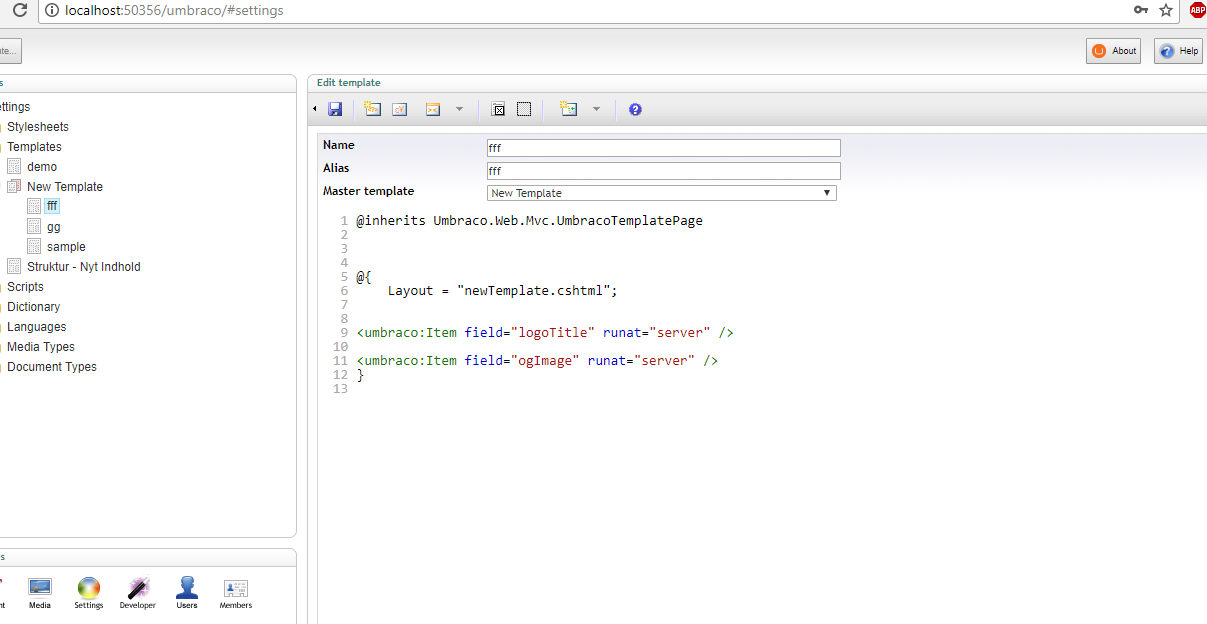Click the Insert umbraco page field icon
1207x624 pixels.
pyautogui.click(x=373, y=109)
